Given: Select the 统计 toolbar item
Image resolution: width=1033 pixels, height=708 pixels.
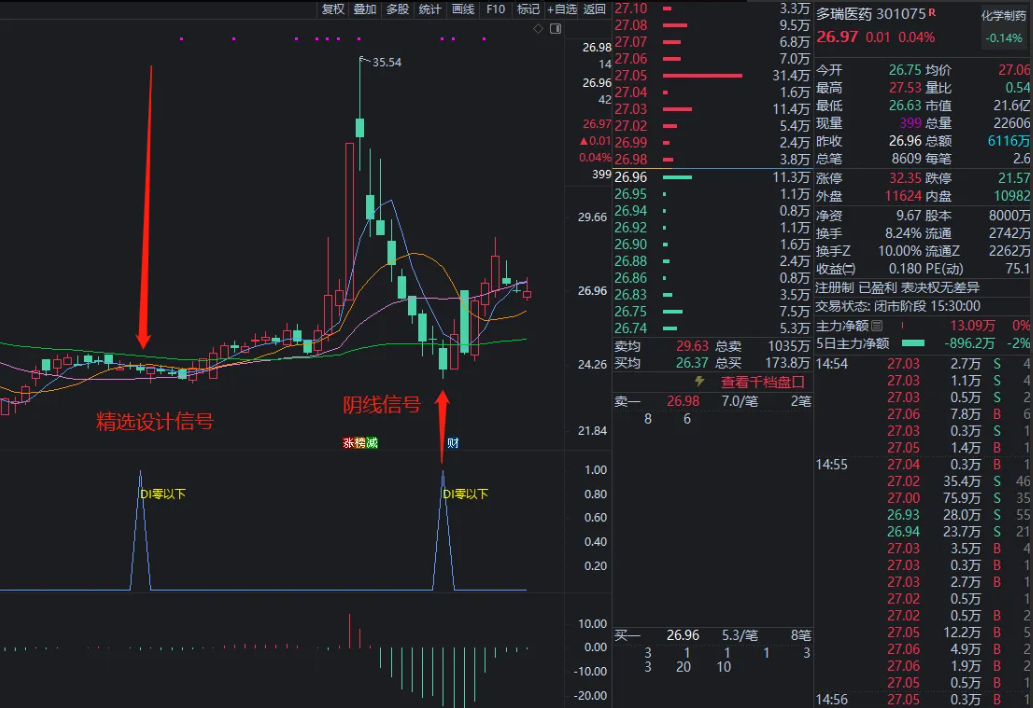Looking at the screenshot, I should pos(430,9).
